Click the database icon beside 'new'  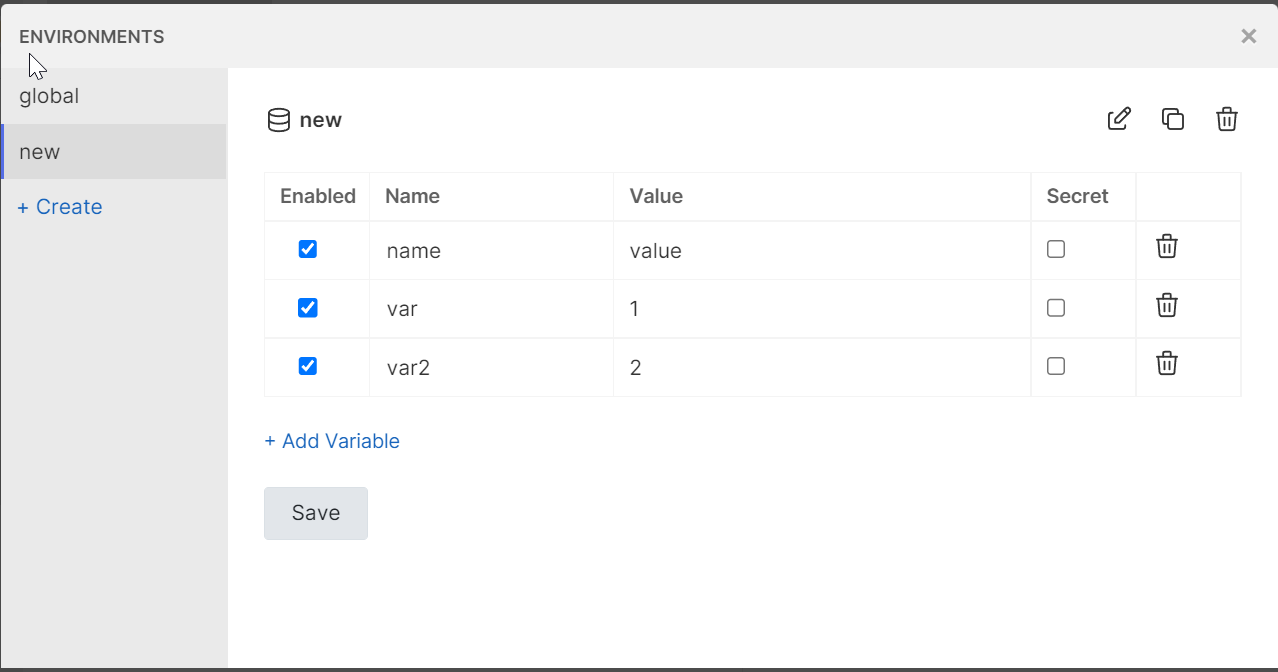(277, 119)
